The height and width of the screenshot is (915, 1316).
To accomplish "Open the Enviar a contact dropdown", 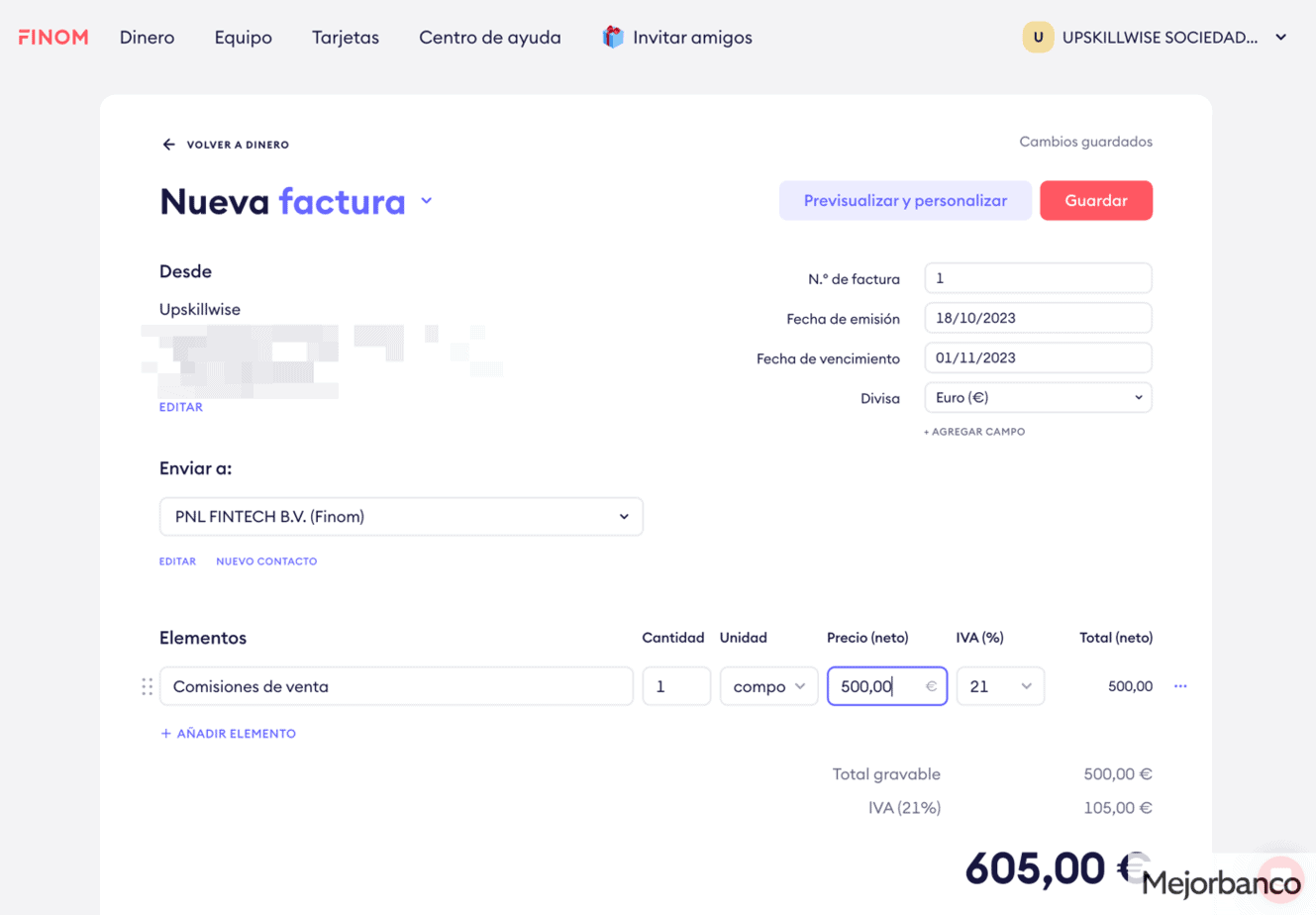I will click(401, 517).
